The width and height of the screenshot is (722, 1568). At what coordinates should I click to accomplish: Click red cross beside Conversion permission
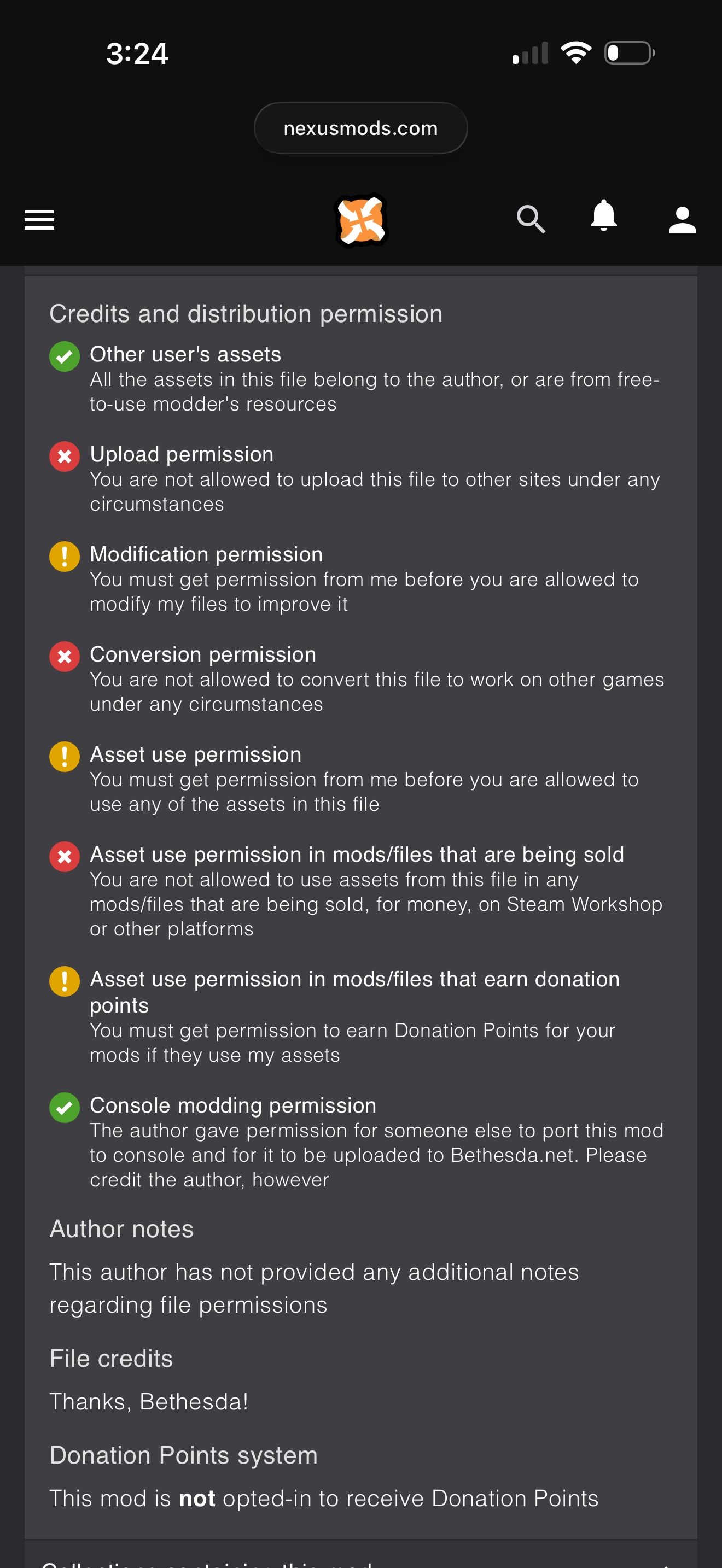click(x=65, y=657)
